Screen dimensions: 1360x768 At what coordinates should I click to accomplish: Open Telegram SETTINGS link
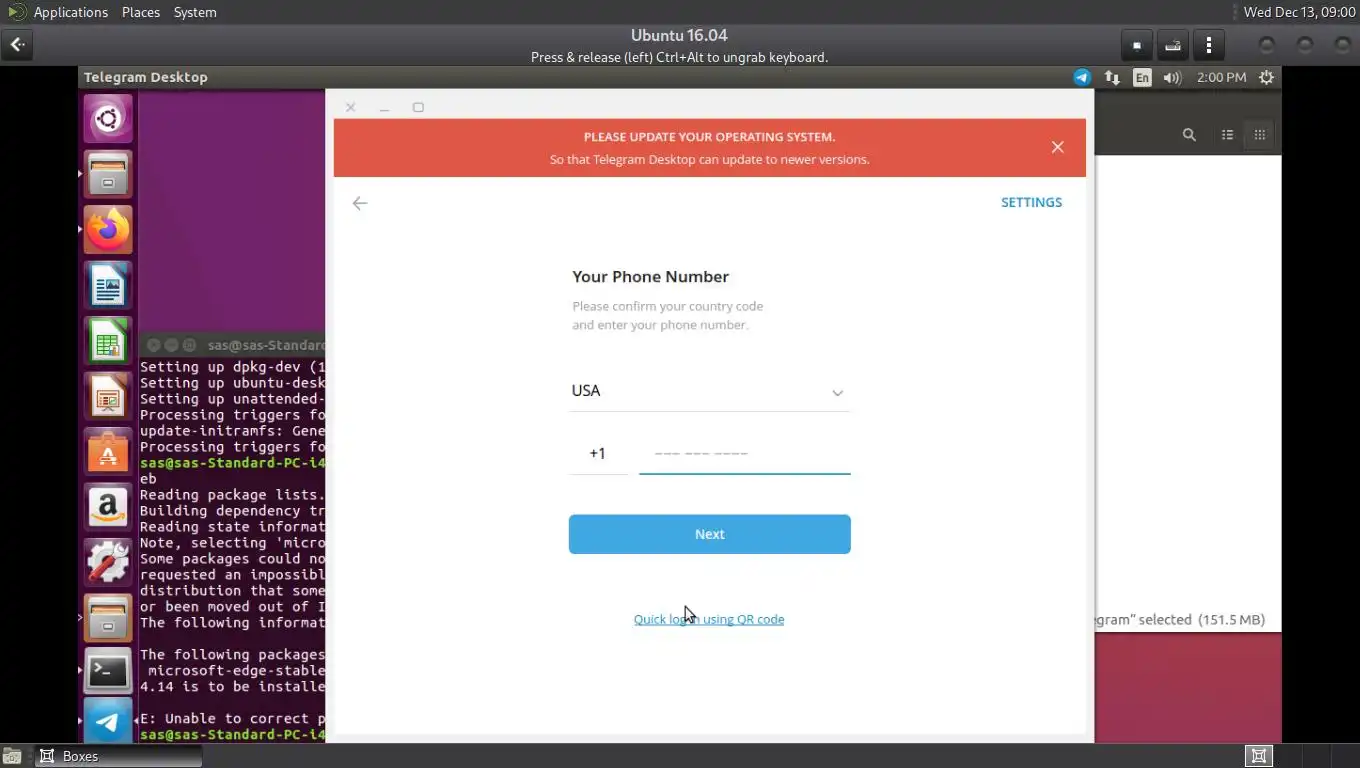tap(1031, 202)
